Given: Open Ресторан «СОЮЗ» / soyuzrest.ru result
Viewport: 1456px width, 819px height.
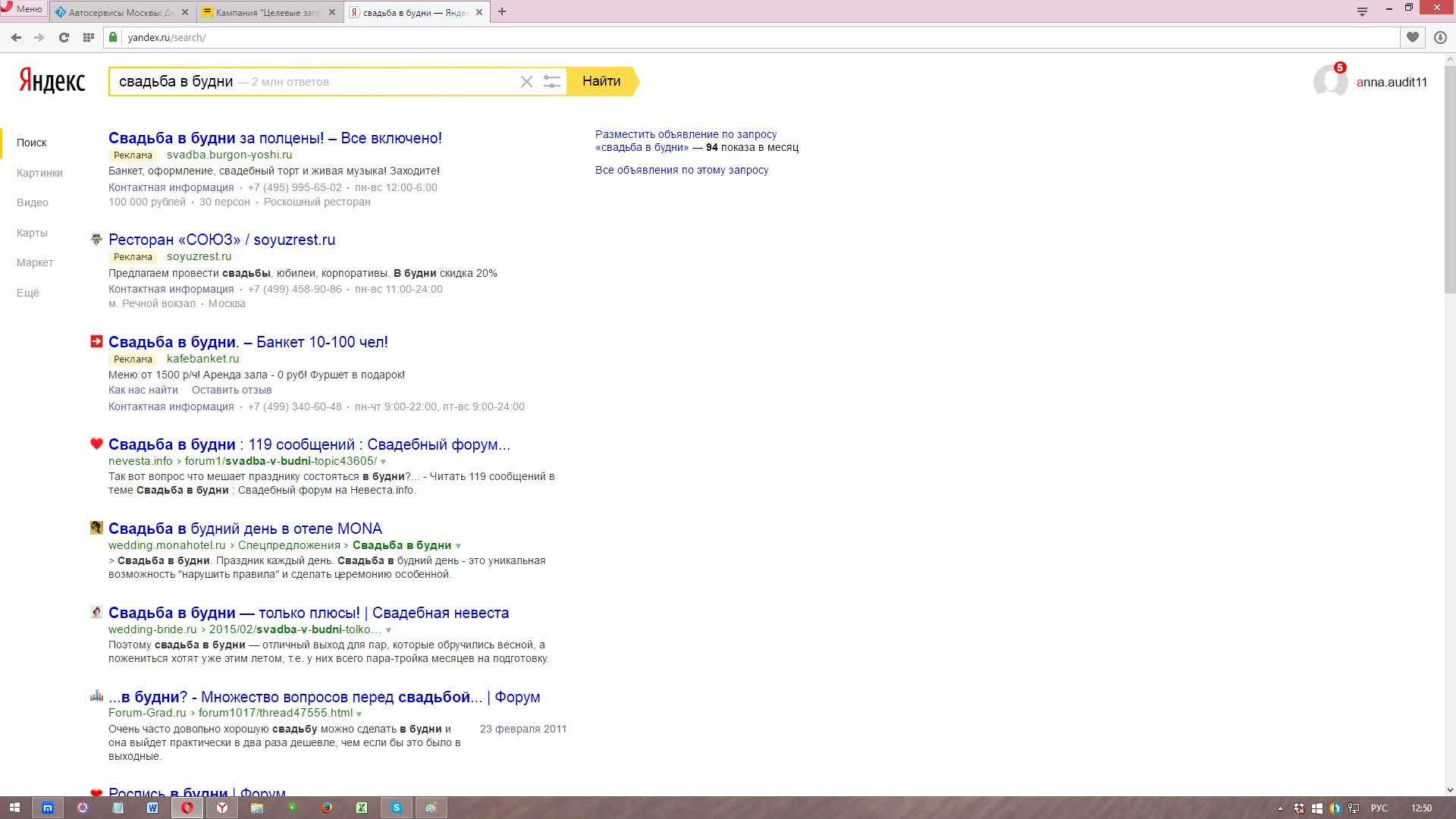Looking at the screenshot, I should pos(221,240).
